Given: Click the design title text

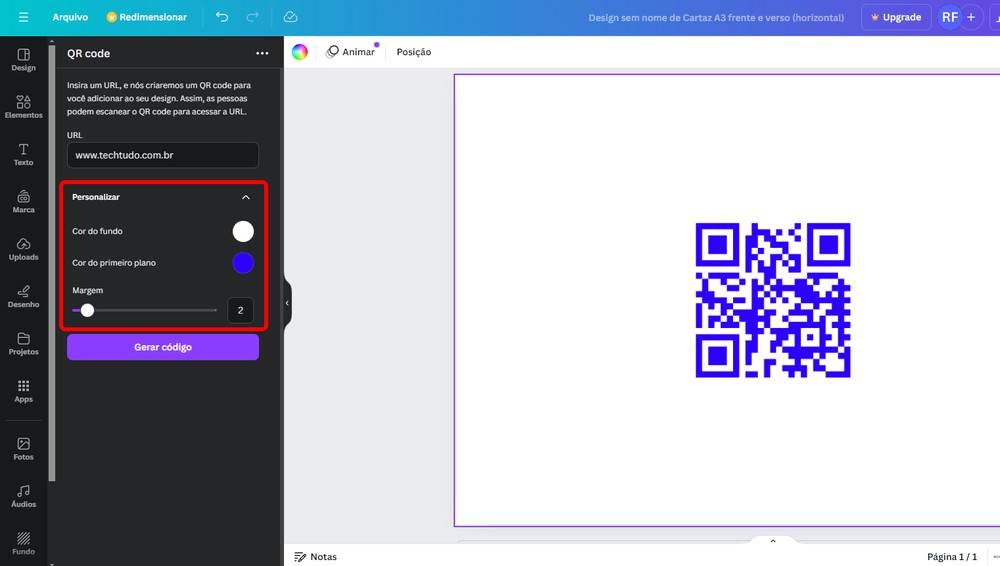Looking at the screenshot, I should [716, 18].
